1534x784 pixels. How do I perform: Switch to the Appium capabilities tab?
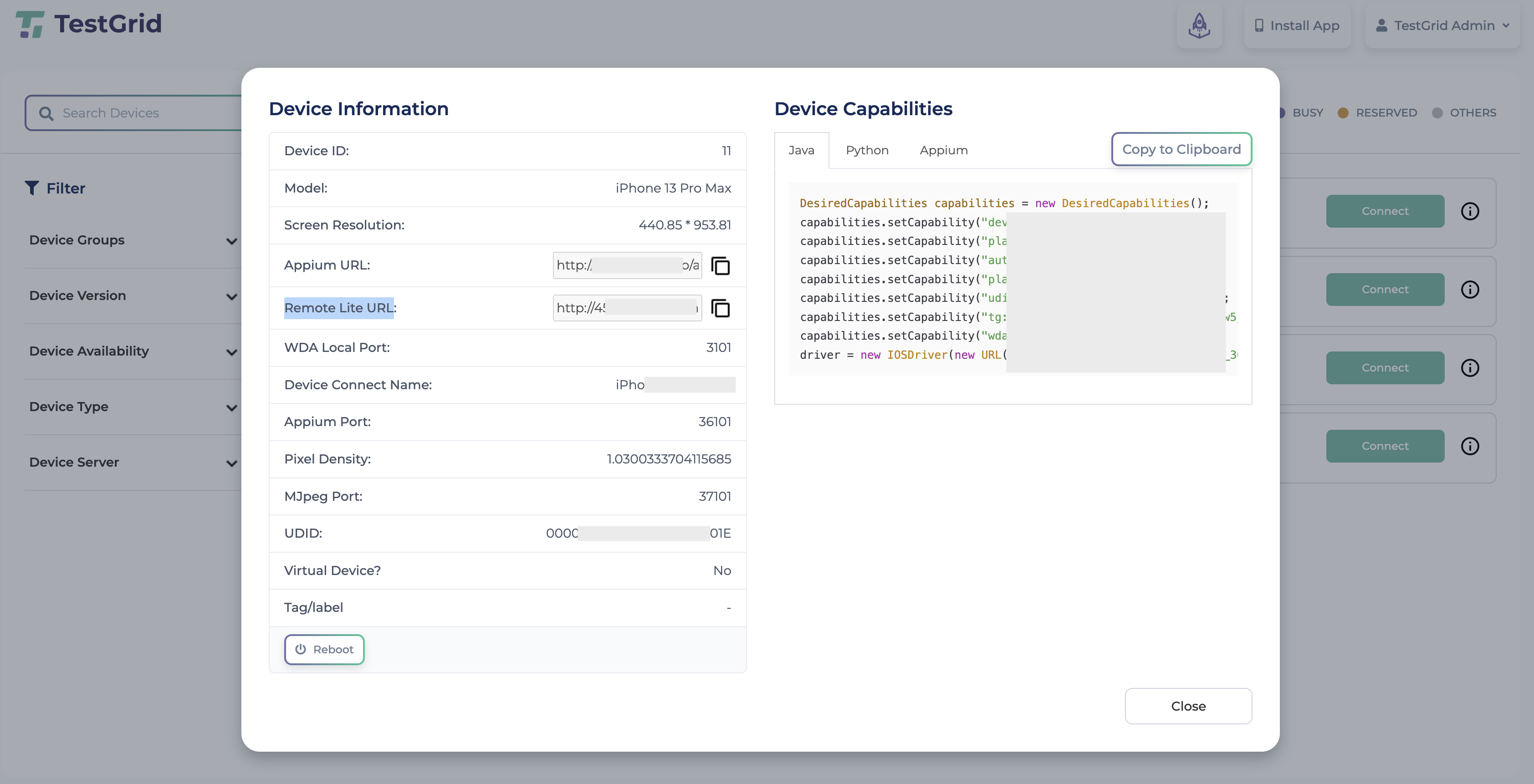943,151
